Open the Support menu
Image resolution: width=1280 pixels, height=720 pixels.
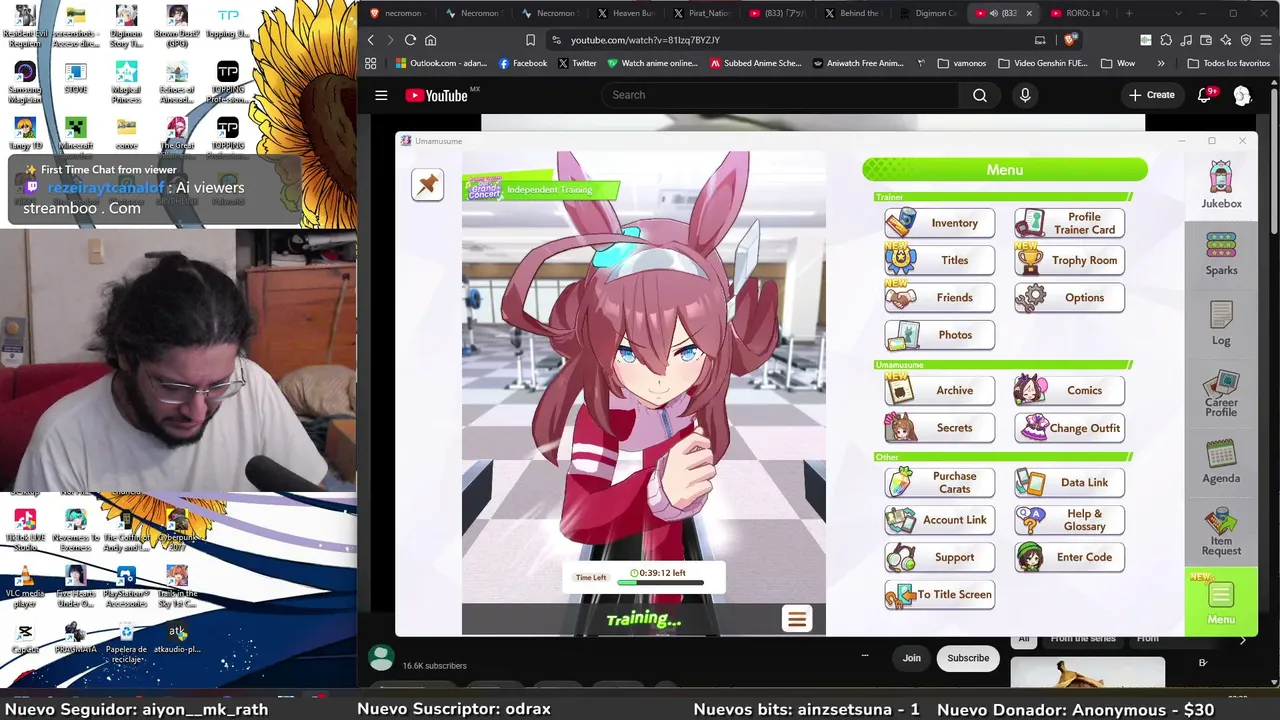pos(940,557)
